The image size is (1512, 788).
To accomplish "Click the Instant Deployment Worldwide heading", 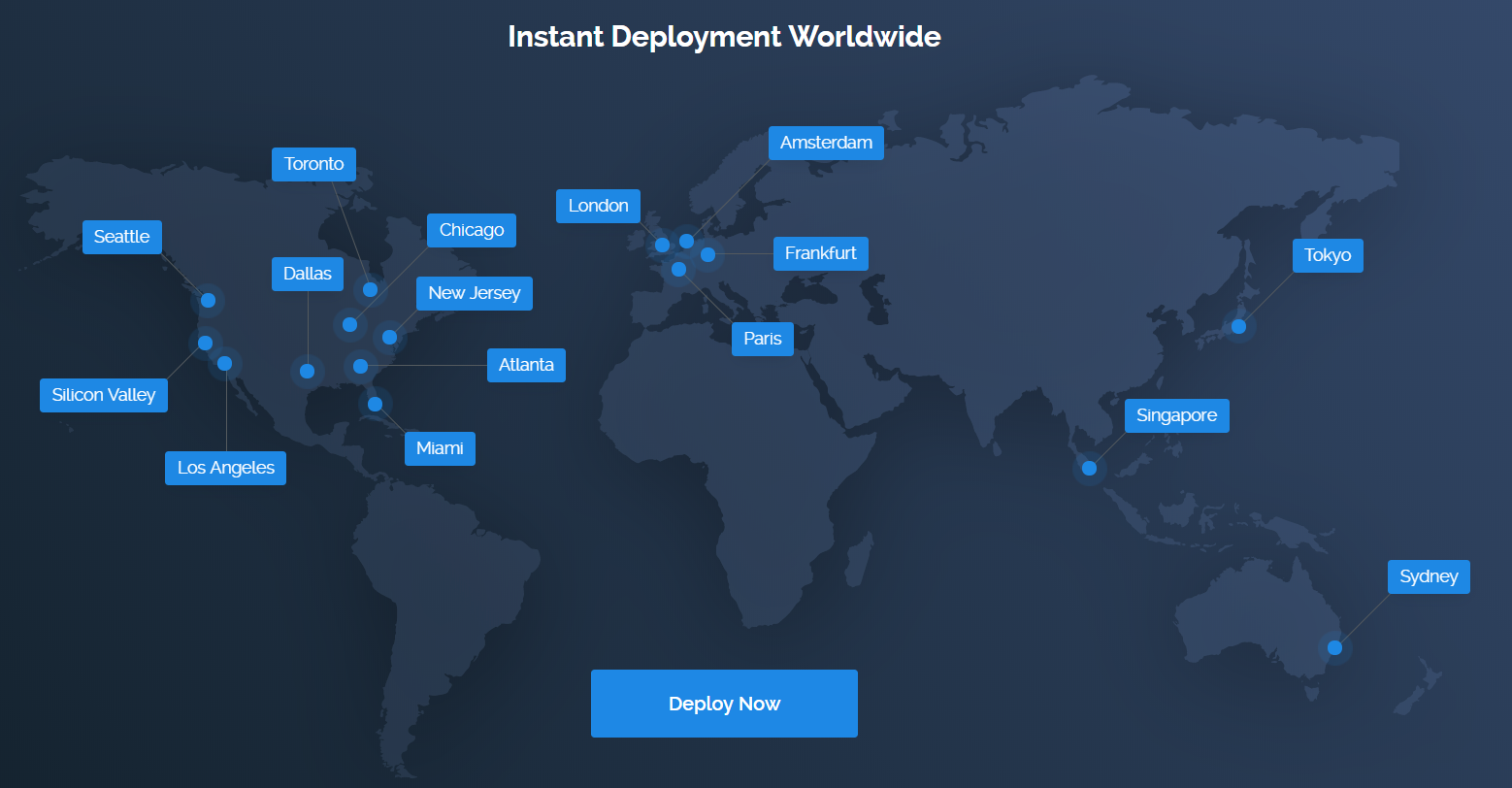I will point(724,37).
